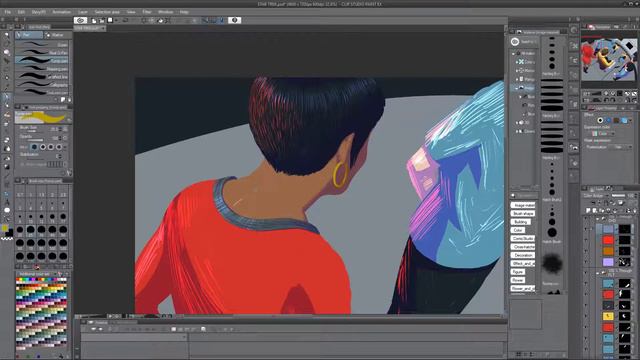Viewport: 640px width, 360px height.
Task: Open the File menu
Action: click(7, 12)
